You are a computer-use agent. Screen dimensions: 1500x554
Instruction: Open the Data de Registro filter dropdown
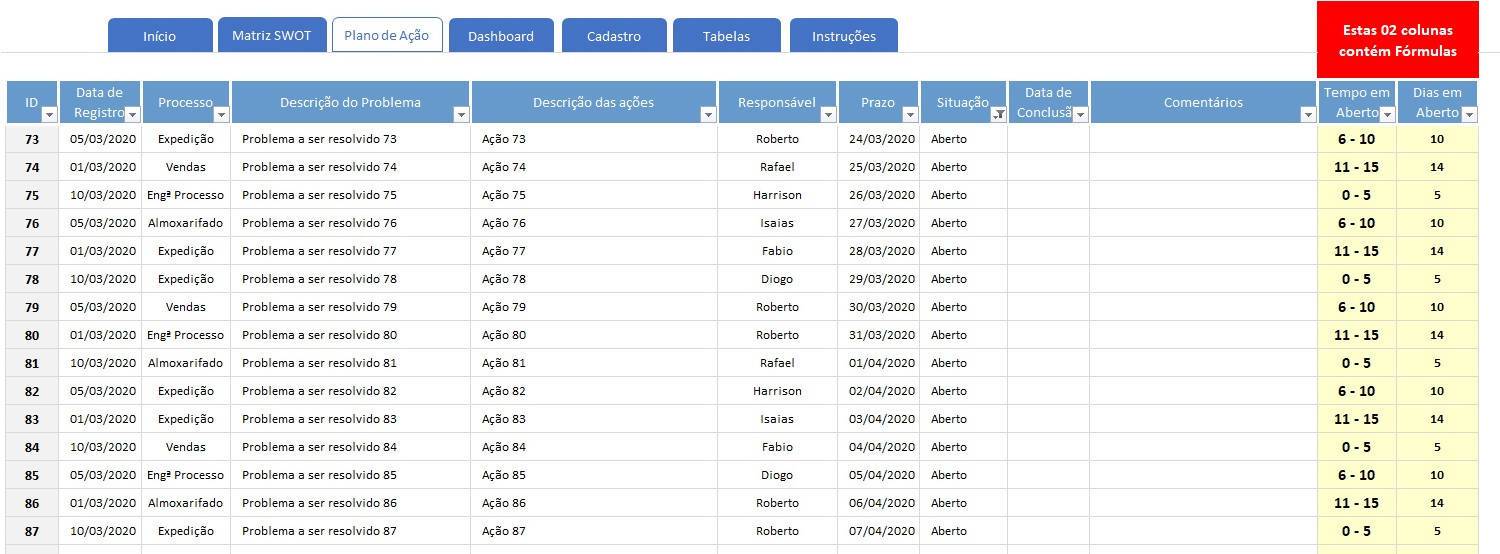click(x=133, y=115)
